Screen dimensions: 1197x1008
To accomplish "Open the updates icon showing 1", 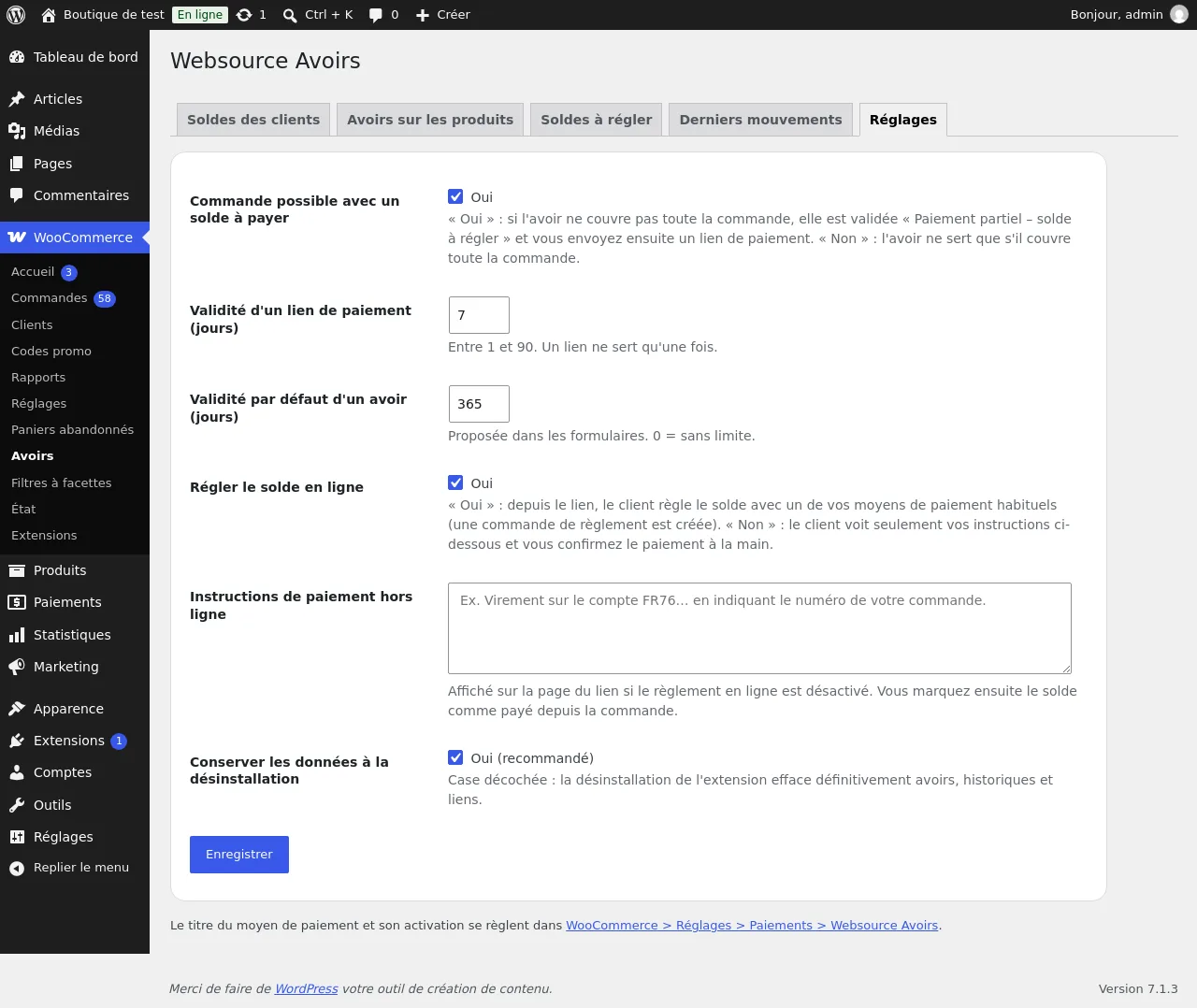I will pos(244,15).
